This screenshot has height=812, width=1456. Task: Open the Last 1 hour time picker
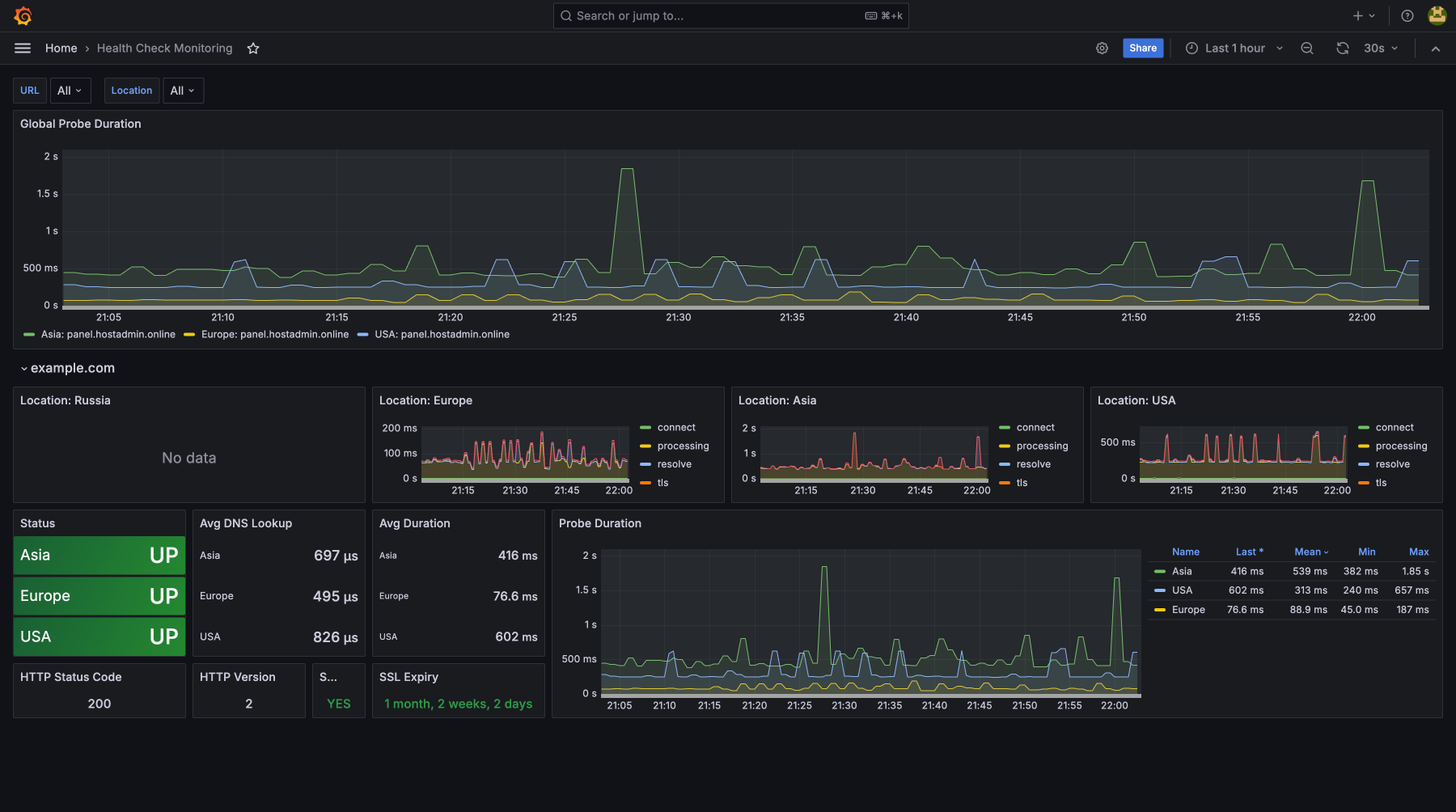[x=1234, y=49]
